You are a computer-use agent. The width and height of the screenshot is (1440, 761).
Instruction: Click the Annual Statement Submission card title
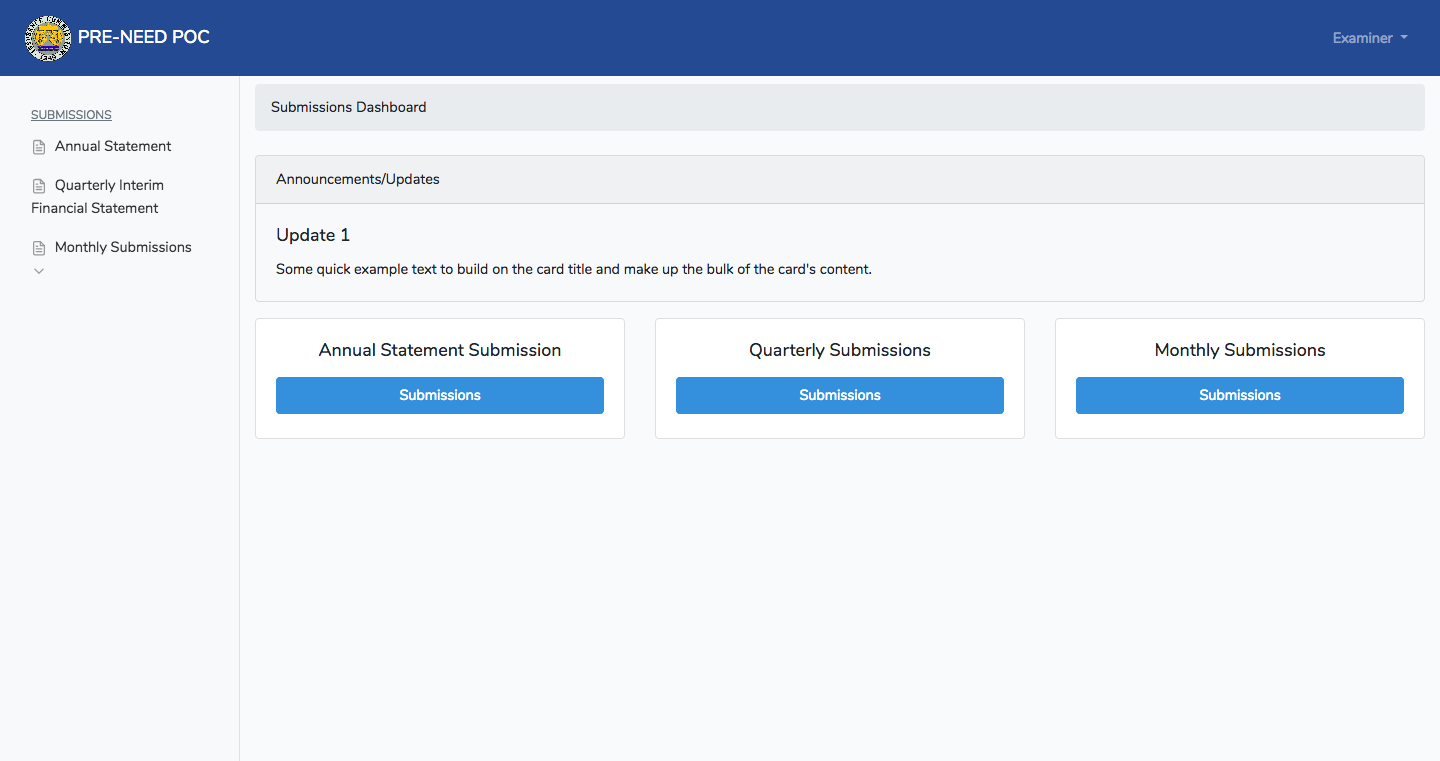(x=440, y=350)
